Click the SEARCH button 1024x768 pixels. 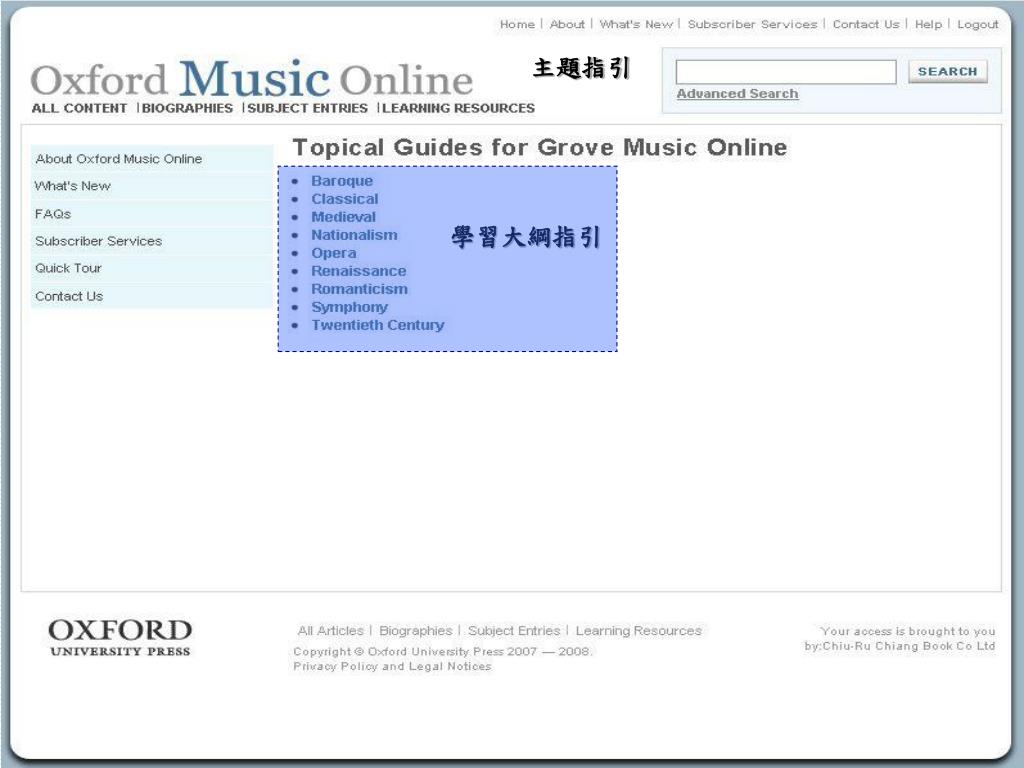(948, 71)
